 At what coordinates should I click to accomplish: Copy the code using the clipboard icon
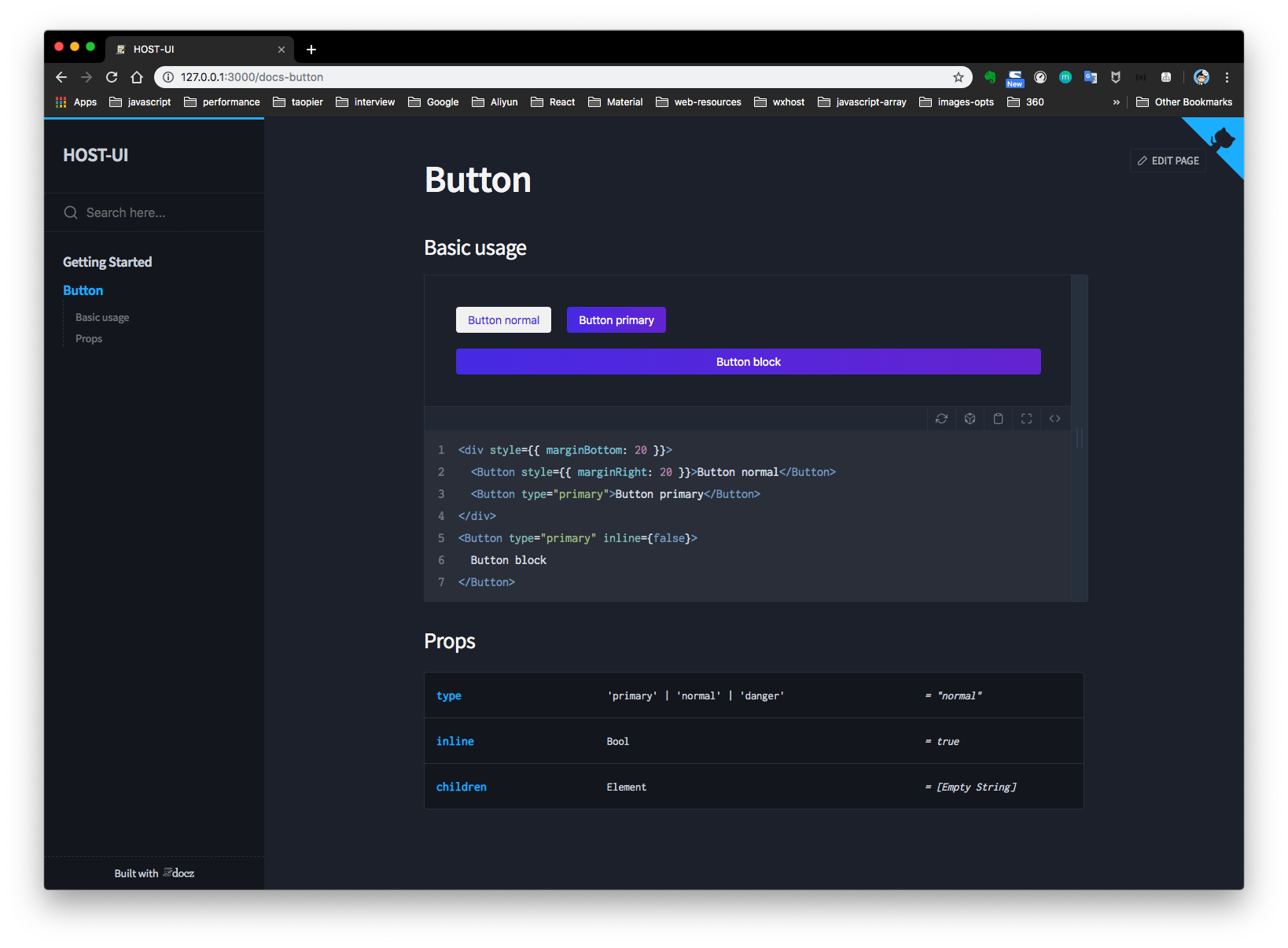pyautogui.click(x=998, y=419)
